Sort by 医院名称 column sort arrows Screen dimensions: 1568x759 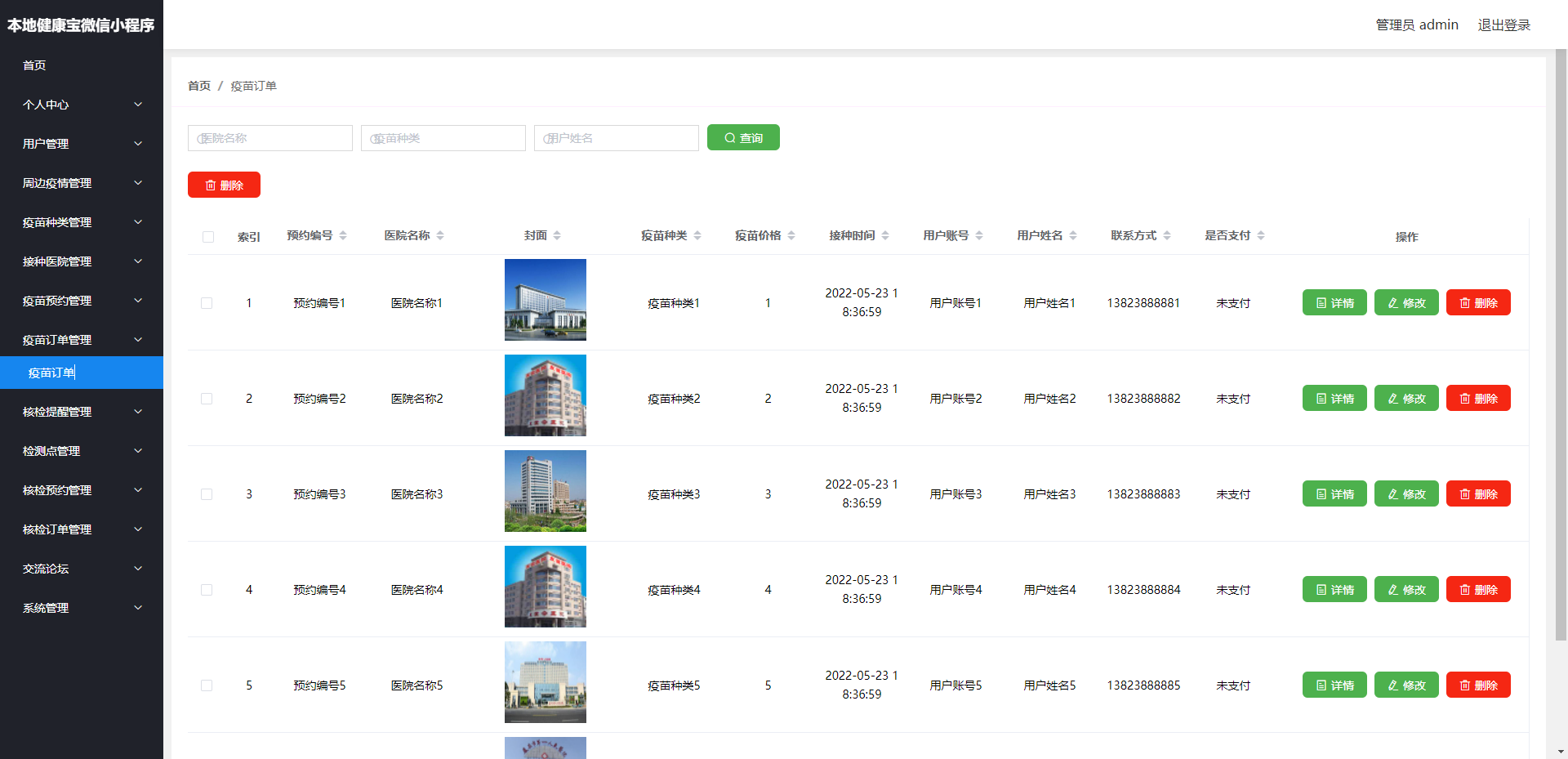pyautogui.click(x=440, y=235)
